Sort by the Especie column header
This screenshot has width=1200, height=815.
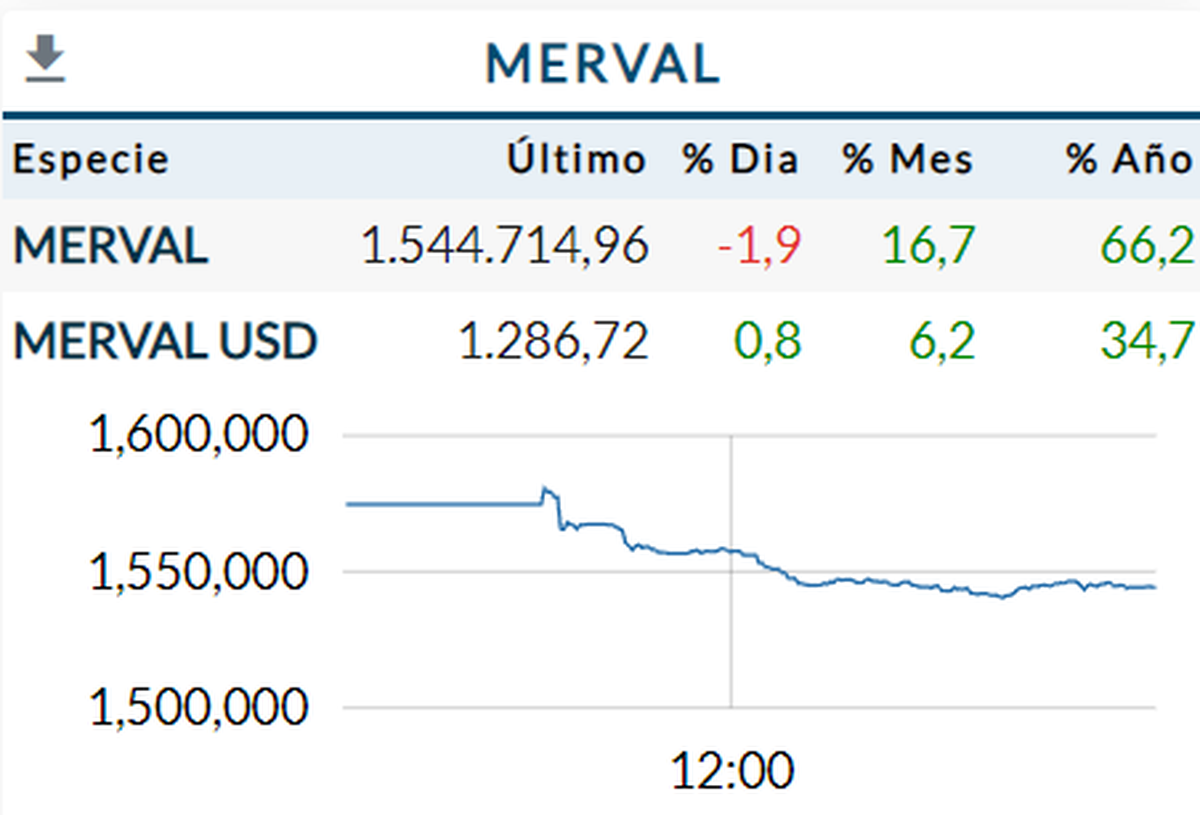click(91, 160)
